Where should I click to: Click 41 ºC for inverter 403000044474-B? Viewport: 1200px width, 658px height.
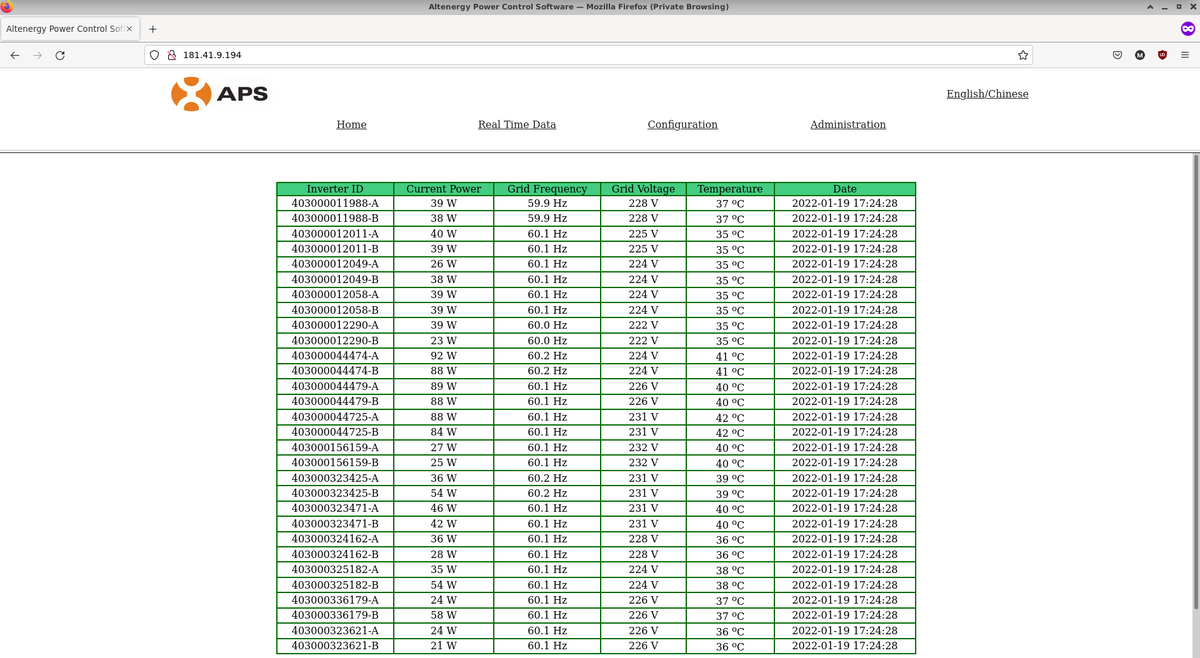pyautogui.click(x=730, y=371)
